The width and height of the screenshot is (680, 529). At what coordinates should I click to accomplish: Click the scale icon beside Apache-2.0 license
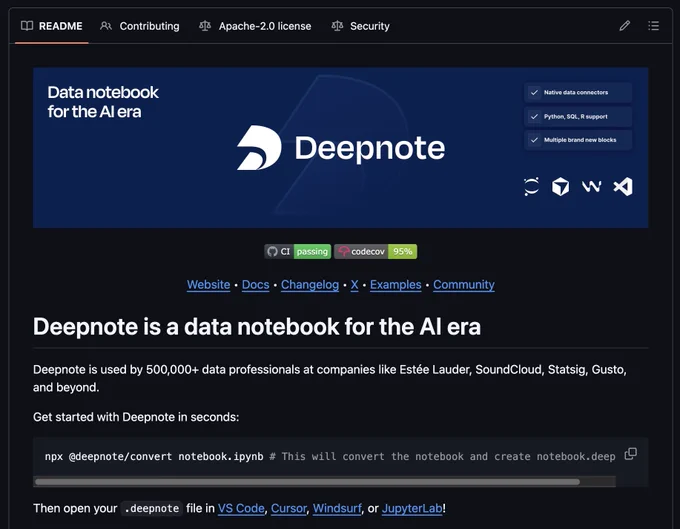tap(205, 26)
